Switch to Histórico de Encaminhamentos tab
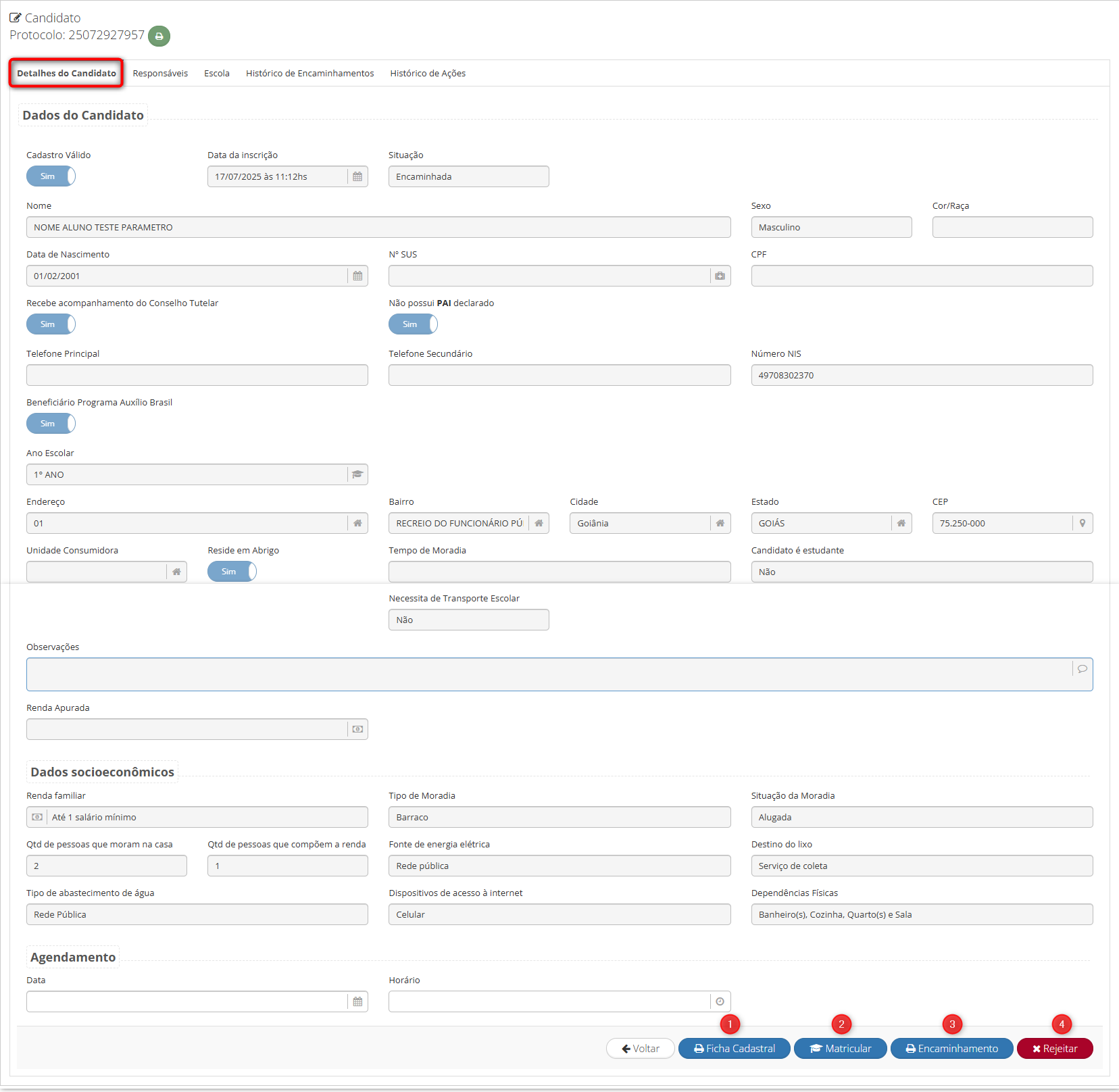 [309, 74]
